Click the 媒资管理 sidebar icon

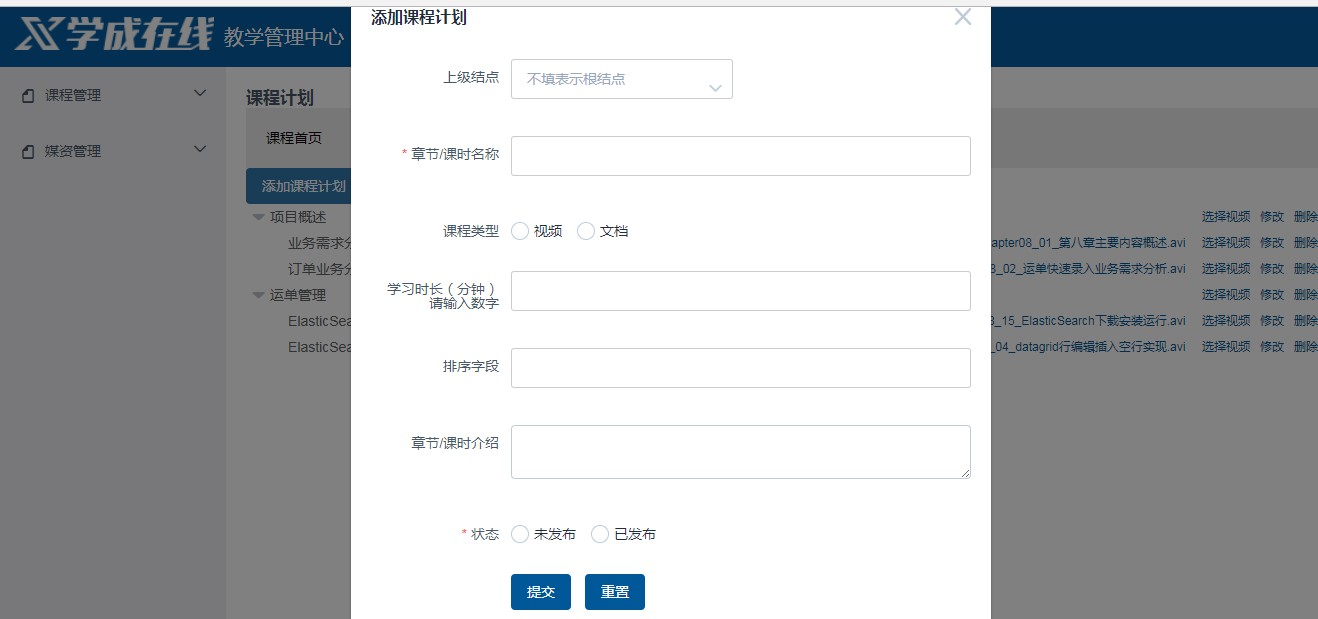[x=27, y=152]
